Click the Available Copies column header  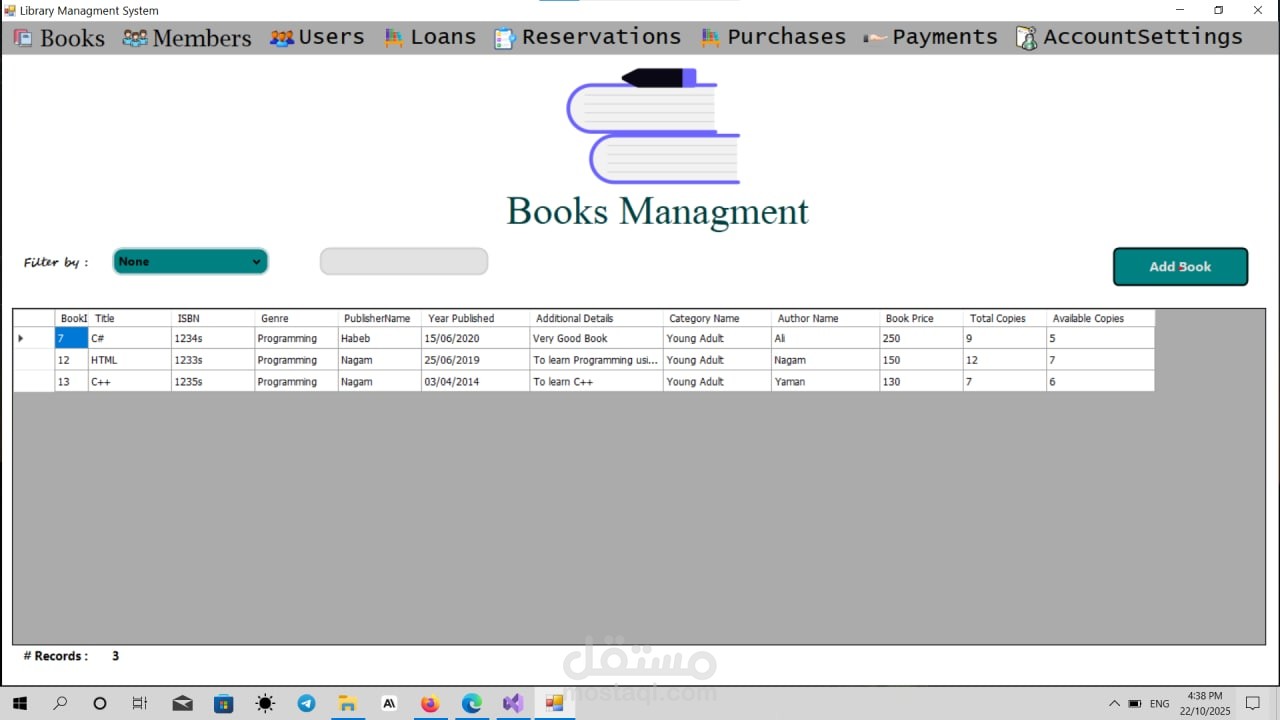1100,318
